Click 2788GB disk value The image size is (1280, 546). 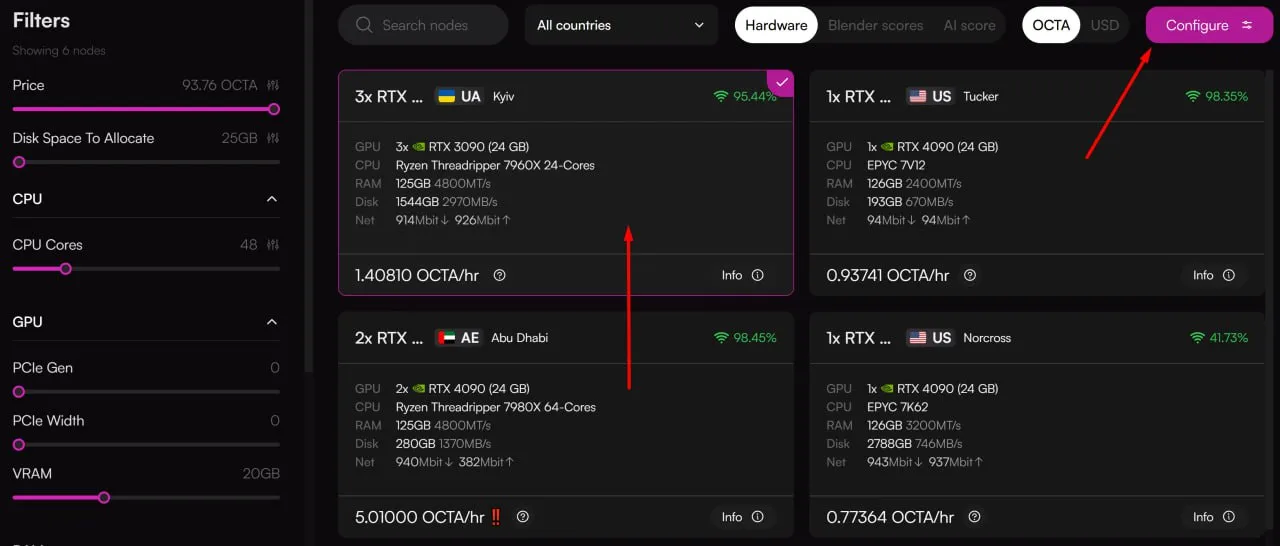click(889, 444)
